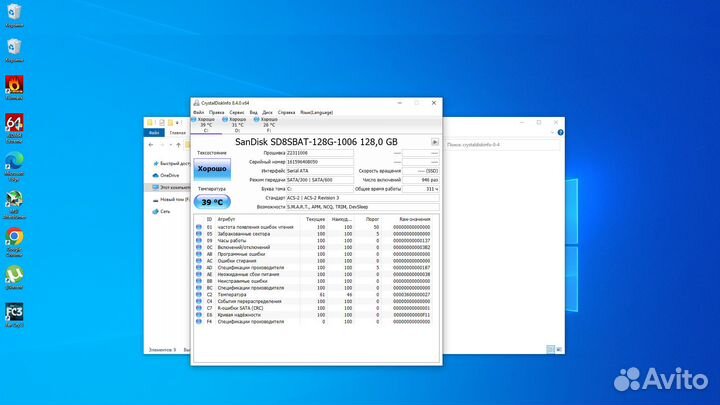This screenshot has height=405, width=720.
Task: Open the Вид menu
Action: (x=253, y=112)
